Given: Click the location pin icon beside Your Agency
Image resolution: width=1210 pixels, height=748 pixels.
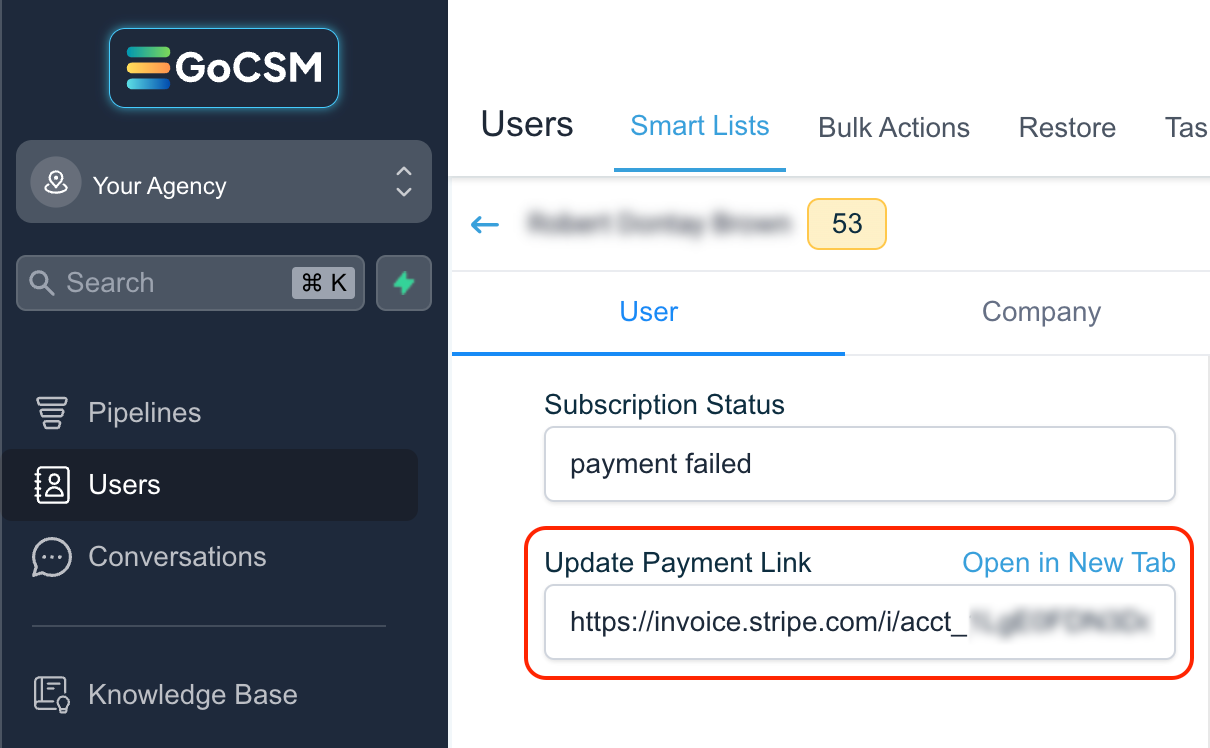Looking at the screenshot, I should (x=56, y=184).
